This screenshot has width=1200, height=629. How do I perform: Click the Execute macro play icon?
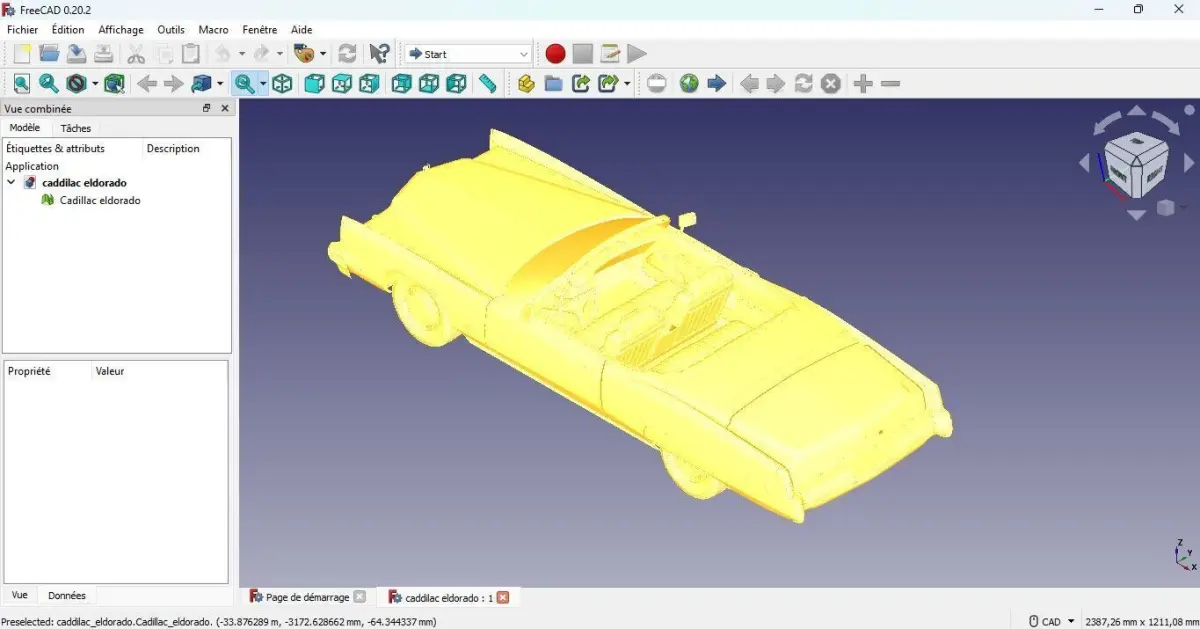point(637,54)
